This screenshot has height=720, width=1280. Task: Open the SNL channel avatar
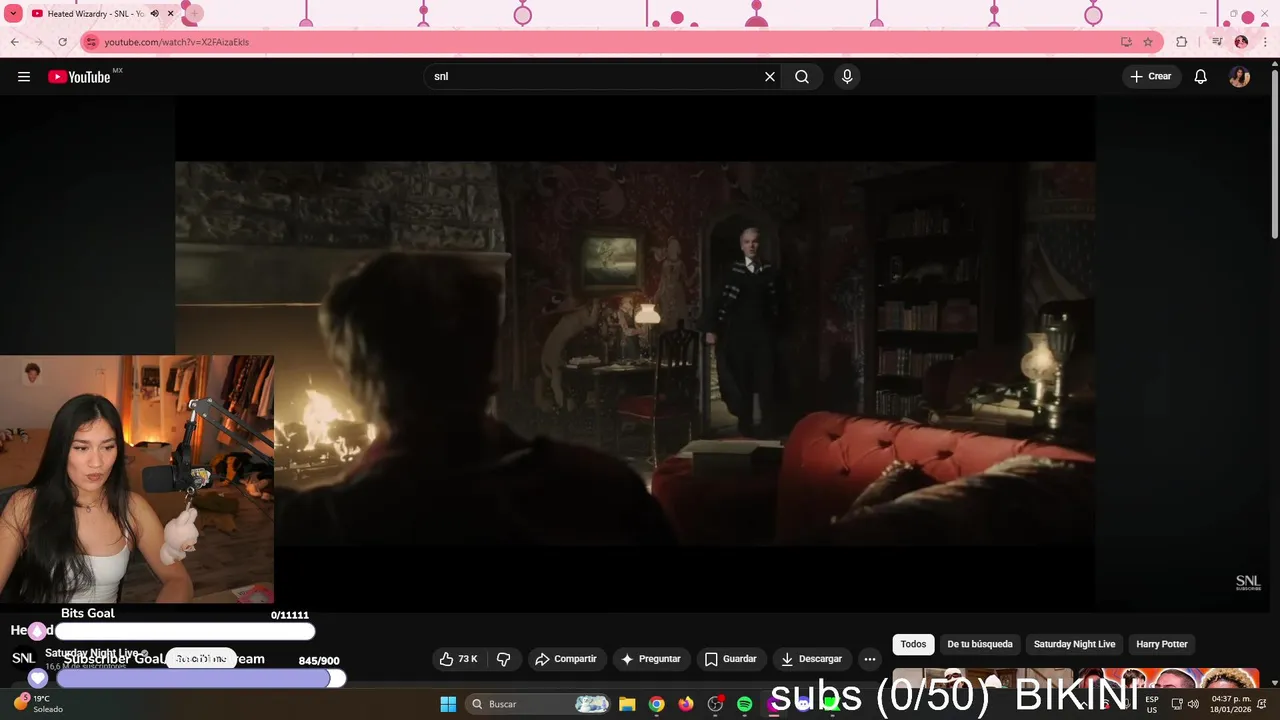[23, 658]
